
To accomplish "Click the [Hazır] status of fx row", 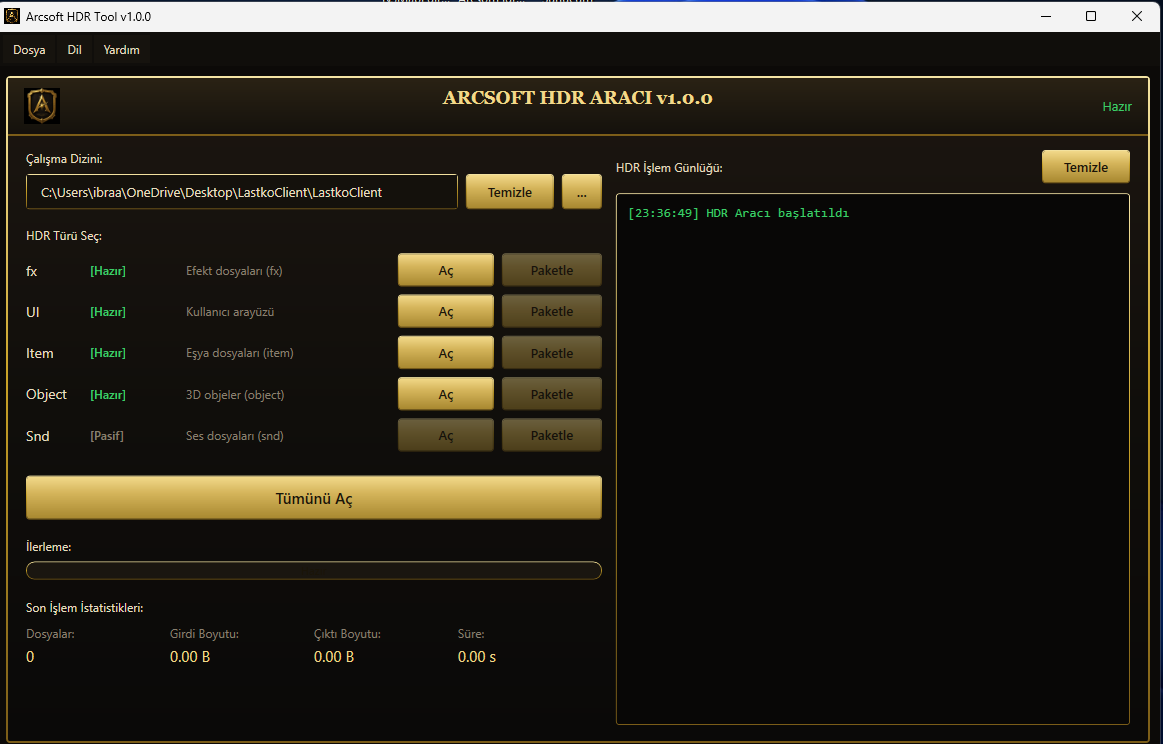I will (108, 271).
